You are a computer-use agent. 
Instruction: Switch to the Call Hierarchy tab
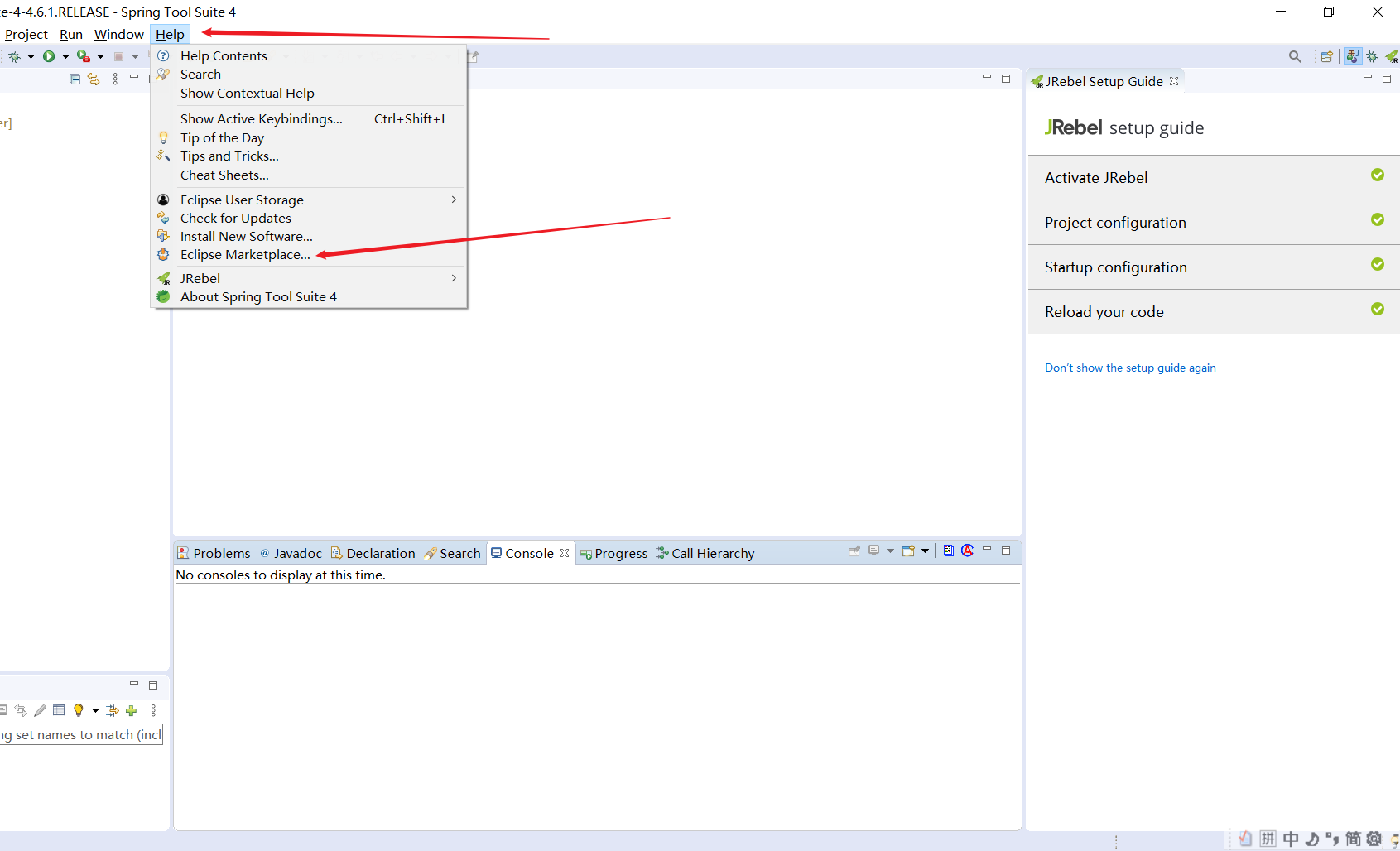[705, 553]
